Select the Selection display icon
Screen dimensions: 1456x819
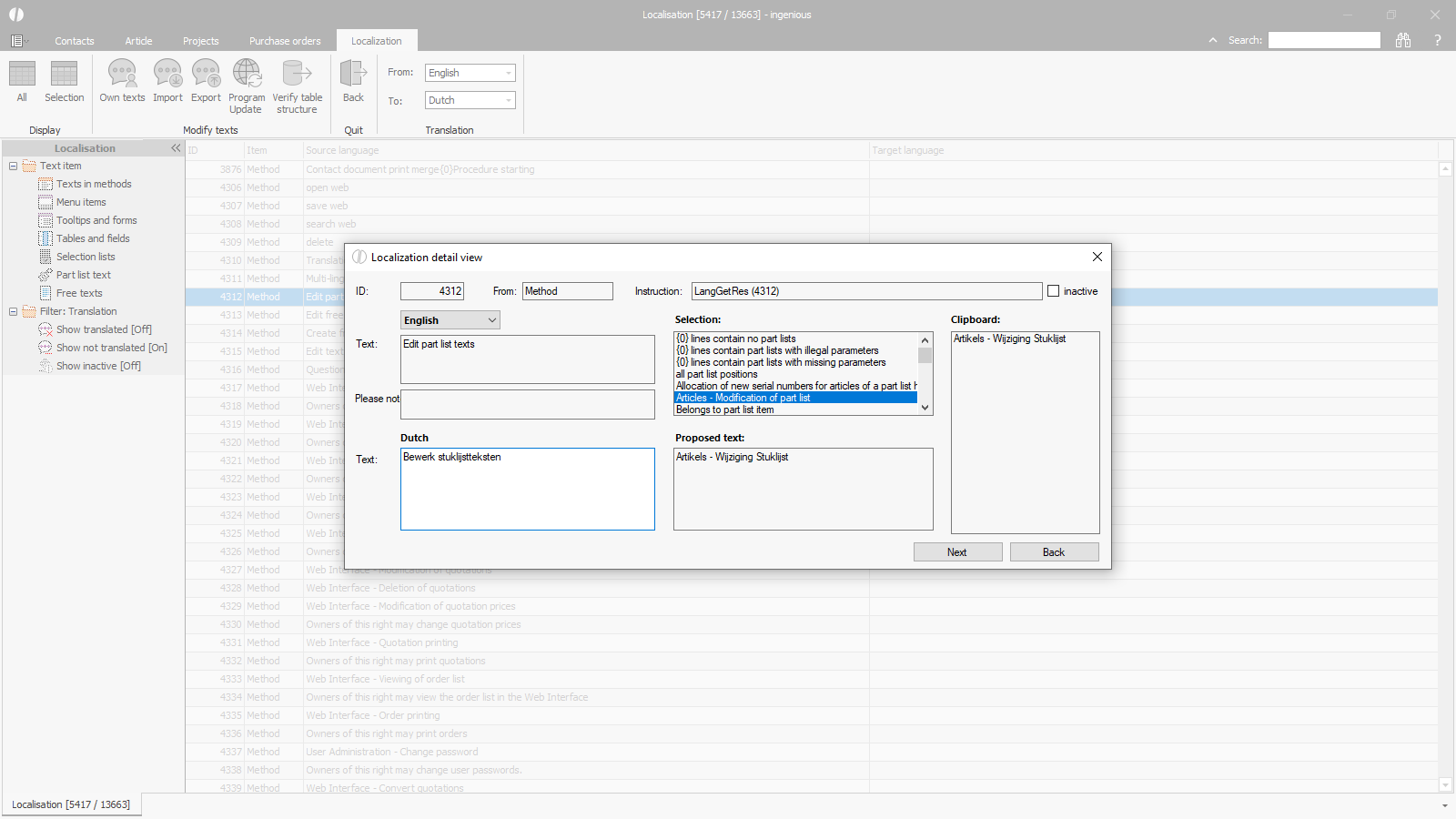[64, 75]
